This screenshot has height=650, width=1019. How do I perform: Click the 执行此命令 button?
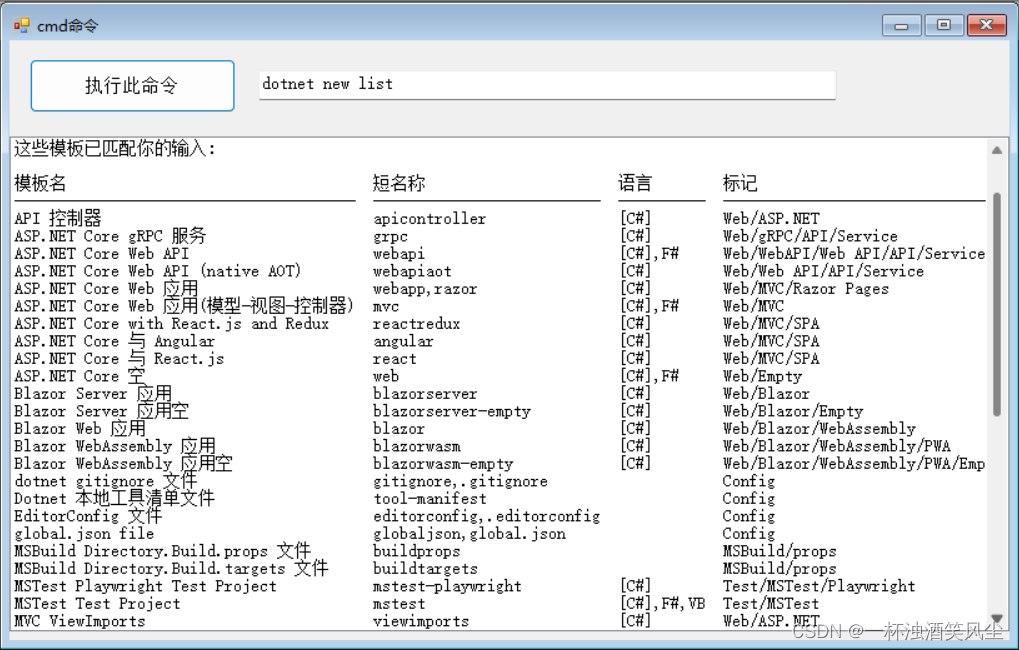pyautogui.click(x=133, y=86)
